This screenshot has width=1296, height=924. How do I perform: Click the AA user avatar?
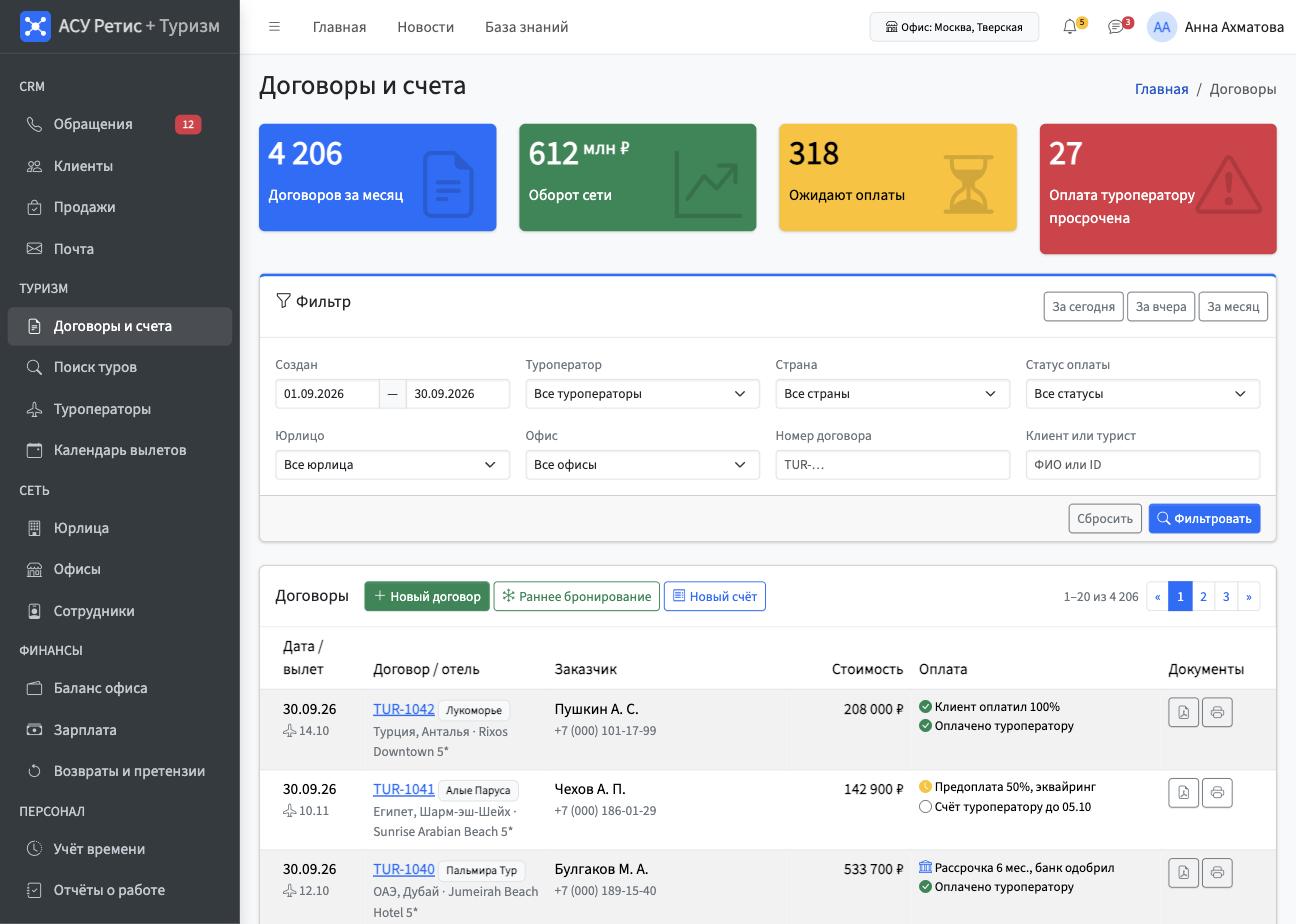coord(1161,27)
